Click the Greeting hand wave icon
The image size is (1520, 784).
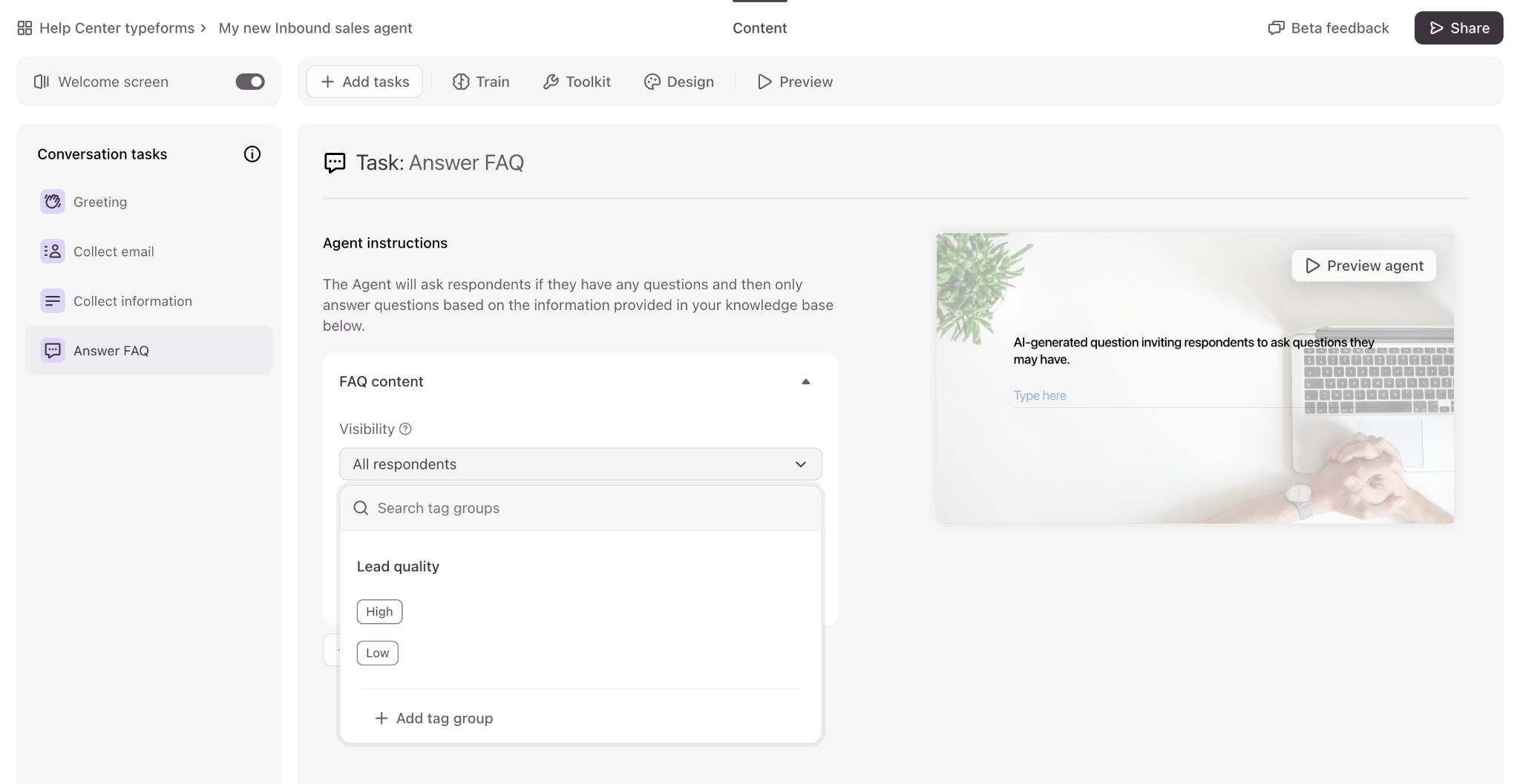pos(52,202)
